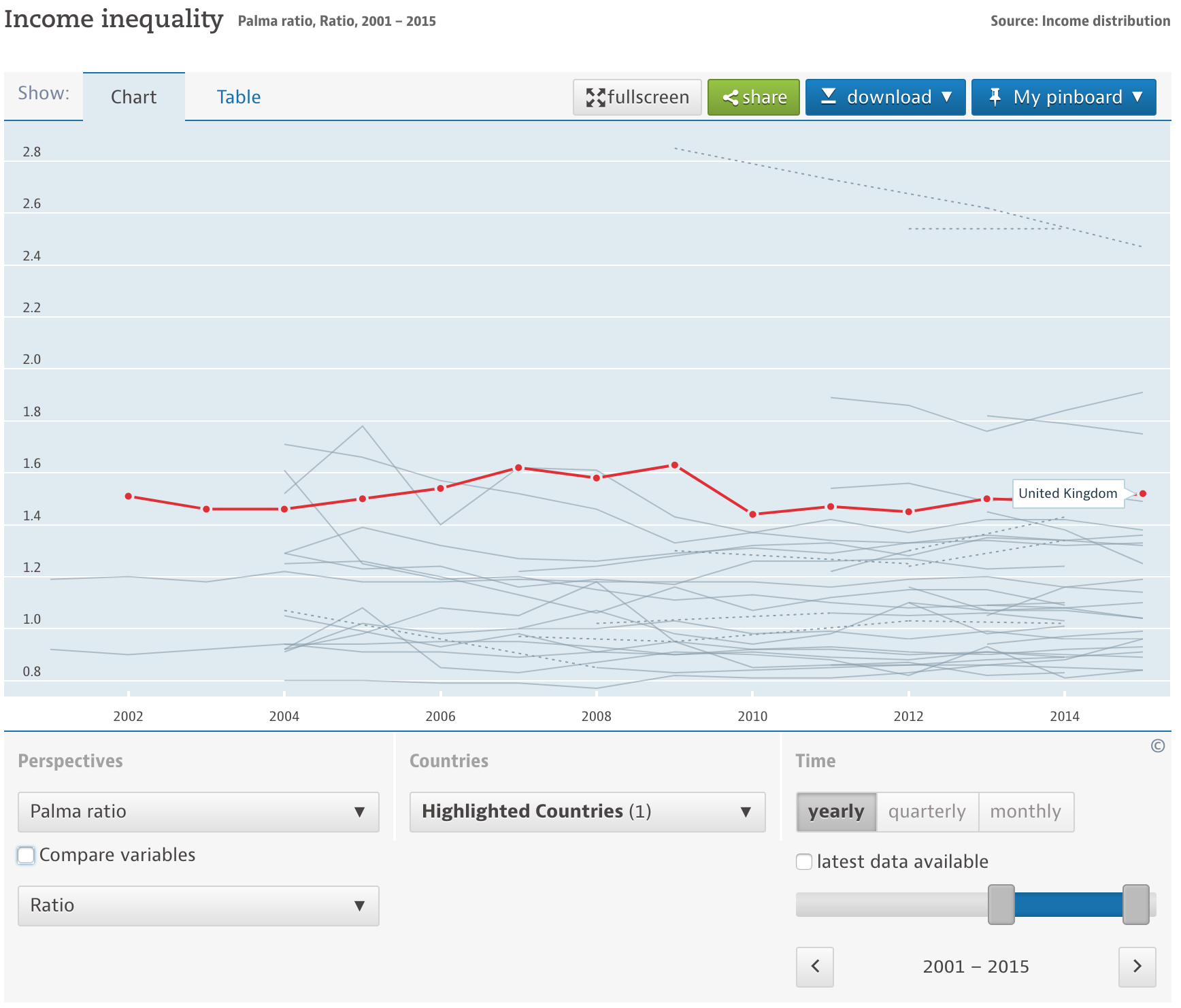
Task: Open the Palma ratio perspective dropdown
Action: (x=198, y=812)
